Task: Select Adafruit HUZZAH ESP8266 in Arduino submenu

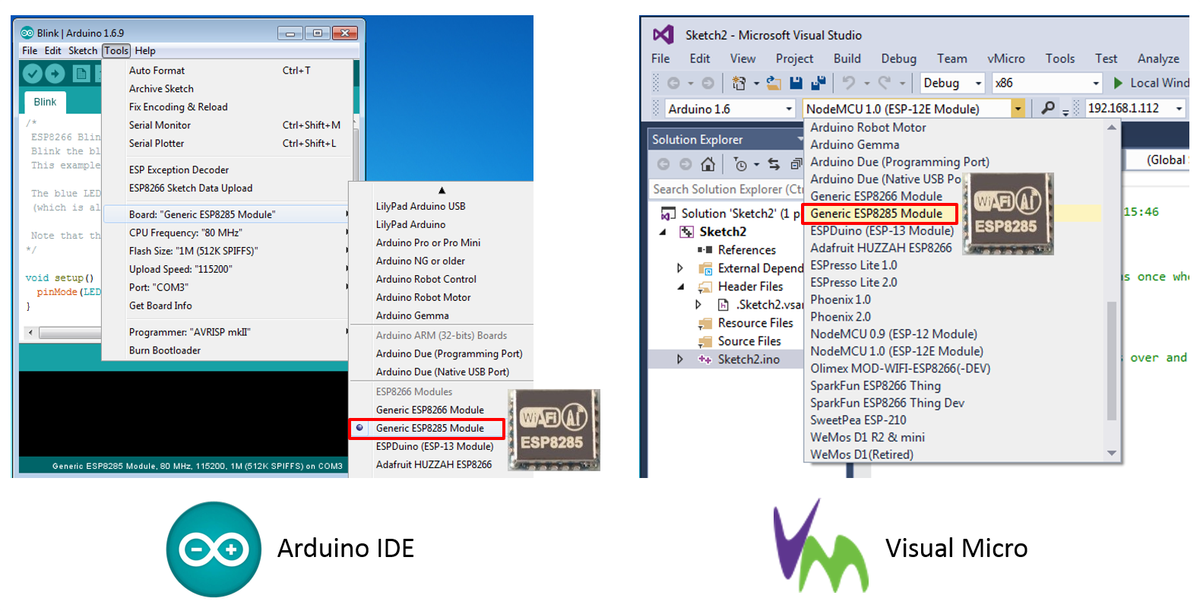Action: (x=434, y=464)
